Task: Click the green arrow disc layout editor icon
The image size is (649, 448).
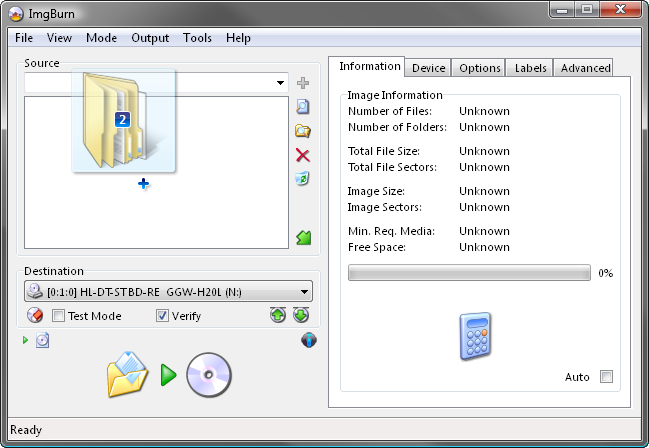Action: 303,238
